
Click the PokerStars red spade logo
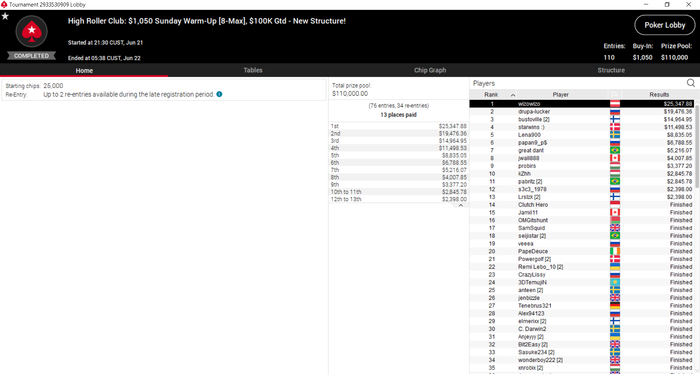click(31, 31)
